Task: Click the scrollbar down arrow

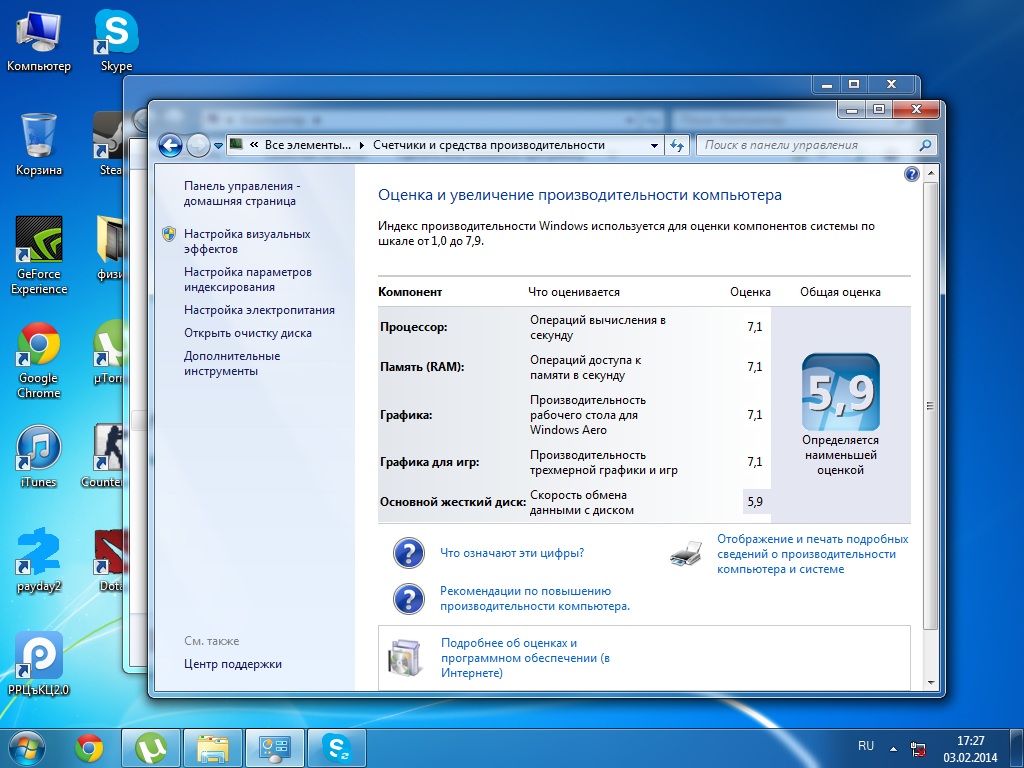Action: click(930, 683)
